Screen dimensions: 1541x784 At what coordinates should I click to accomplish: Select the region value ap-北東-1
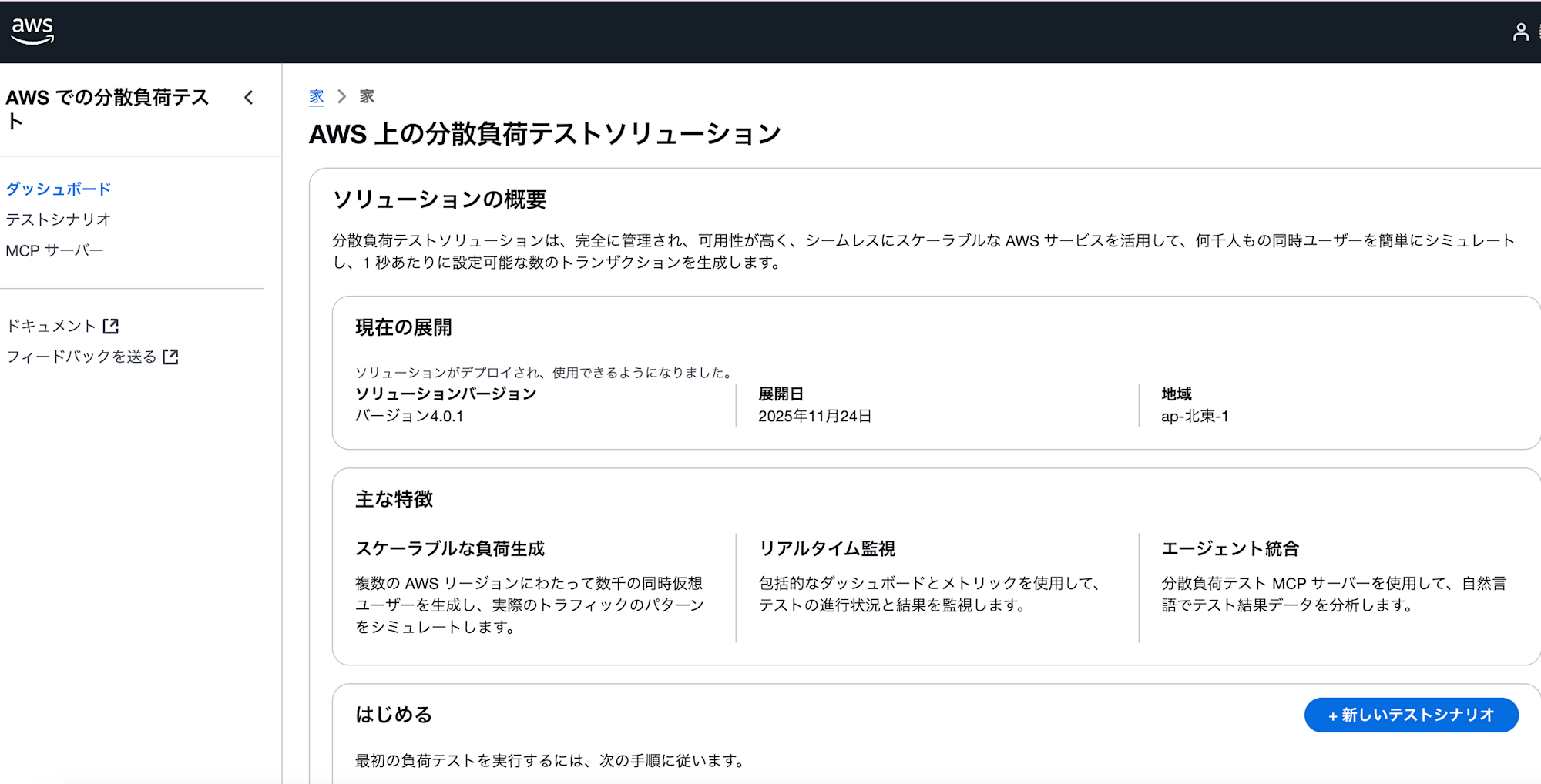coord(1195,416)
